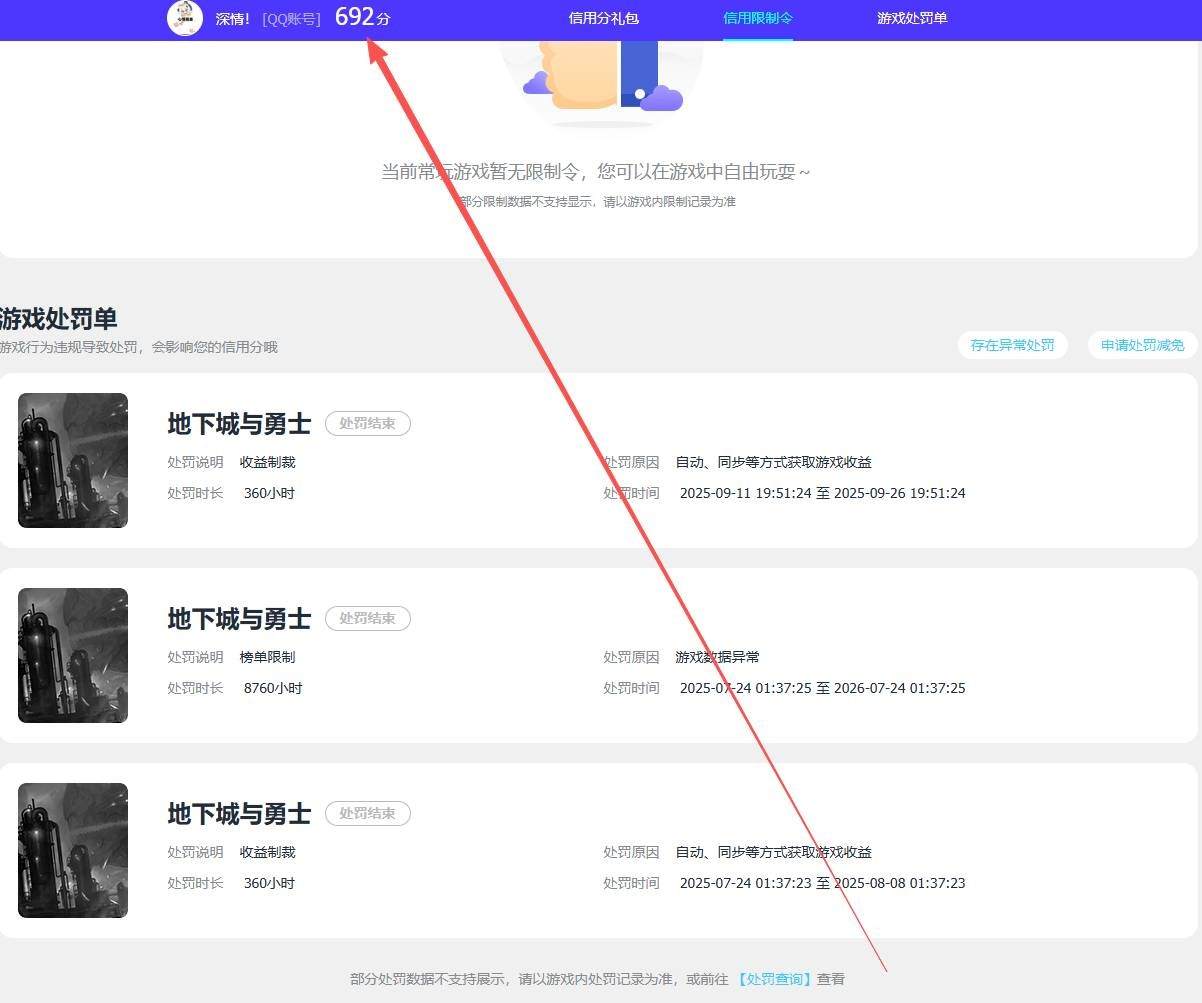Click game thumbnail of 2025-07-24 01:37:23 penalty
1202x1003 pixels.
tap(73, 850)
